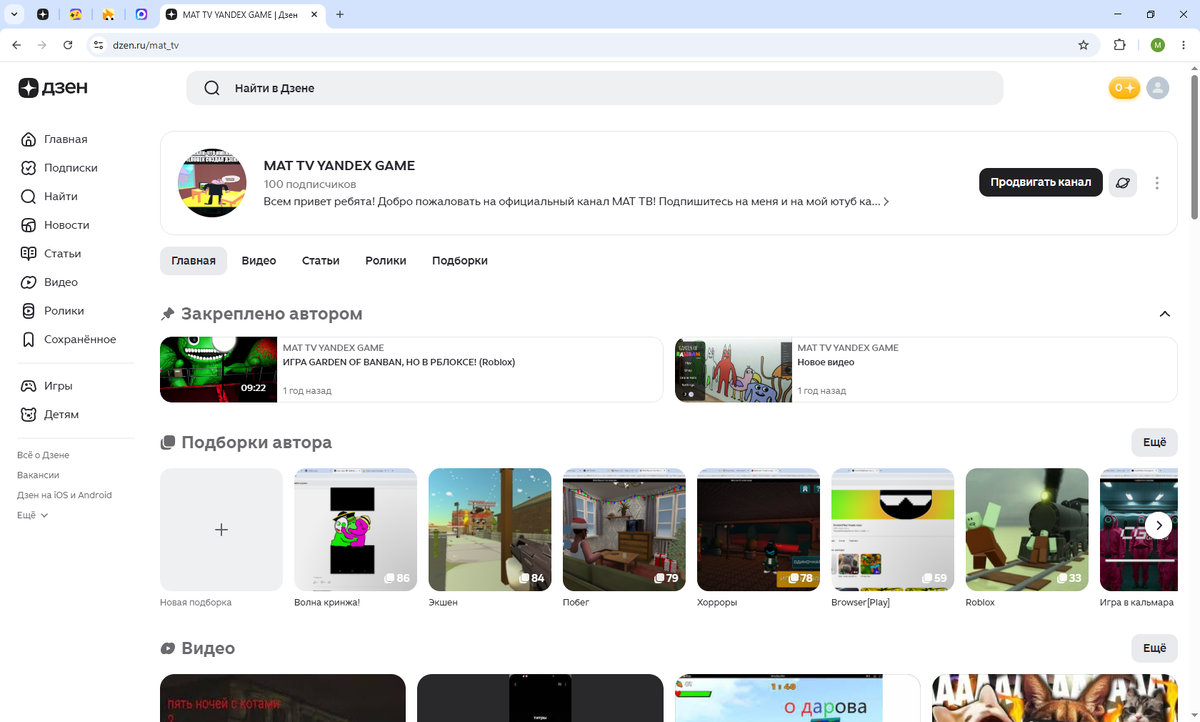
Task: Open Новости in the left sidebar
Action: click(x=55, y=225)
